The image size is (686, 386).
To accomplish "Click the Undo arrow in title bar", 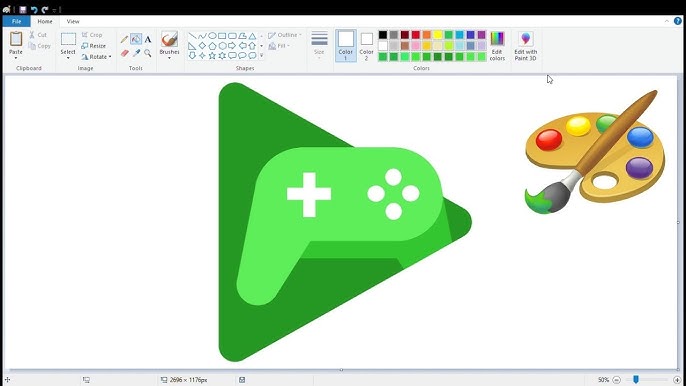I will (x=34, y=9).
